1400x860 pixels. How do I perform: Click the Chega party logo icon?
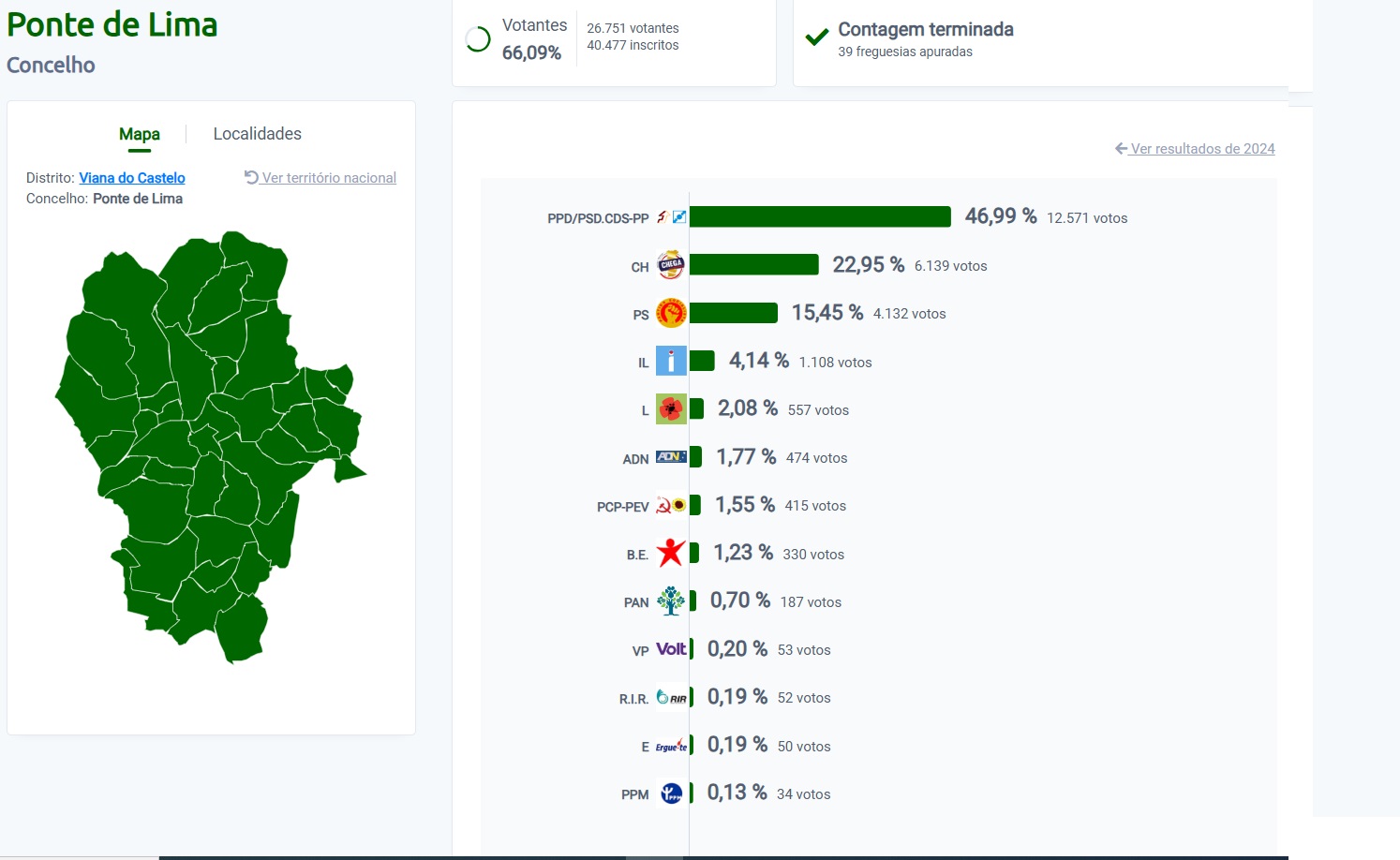[x=671, y=265]
